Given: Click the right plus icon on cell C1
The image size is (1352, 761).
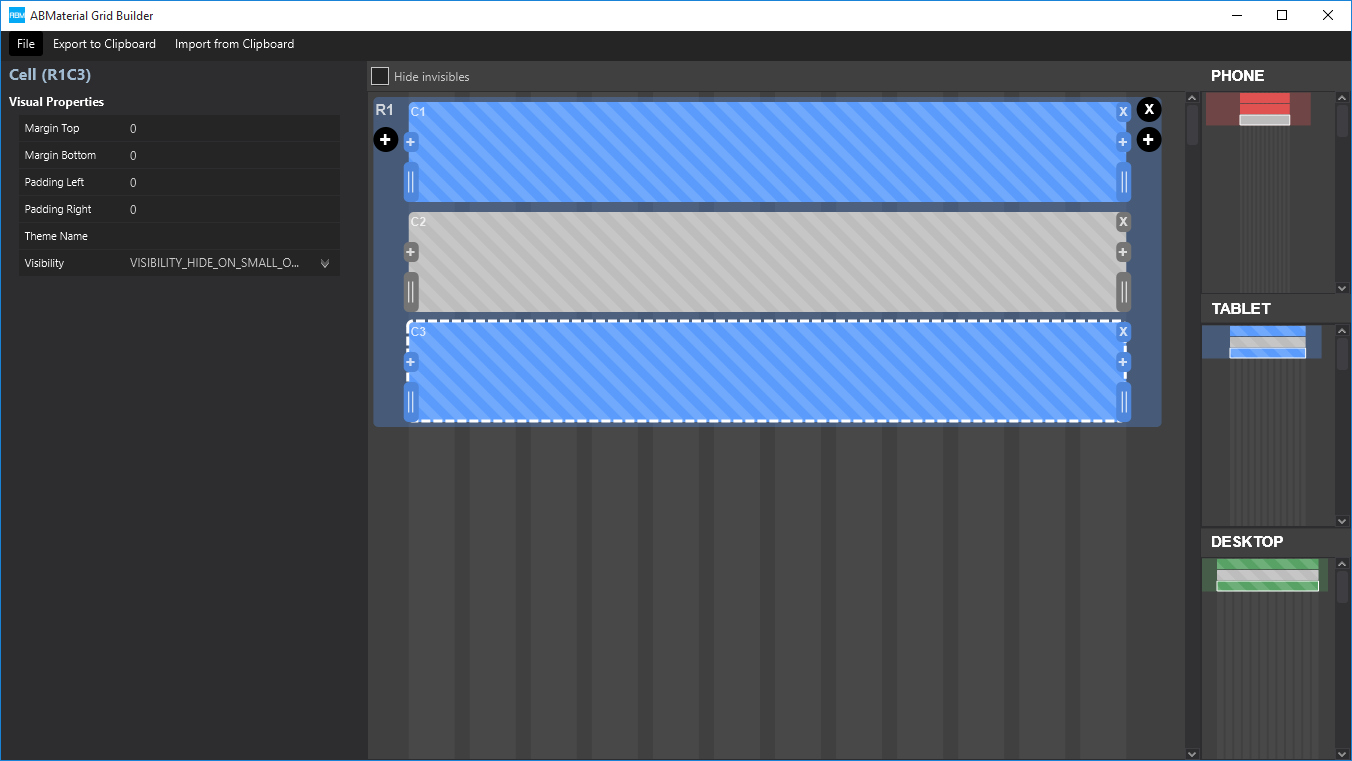Looking at the screenshot, I should coord(1123,142).
